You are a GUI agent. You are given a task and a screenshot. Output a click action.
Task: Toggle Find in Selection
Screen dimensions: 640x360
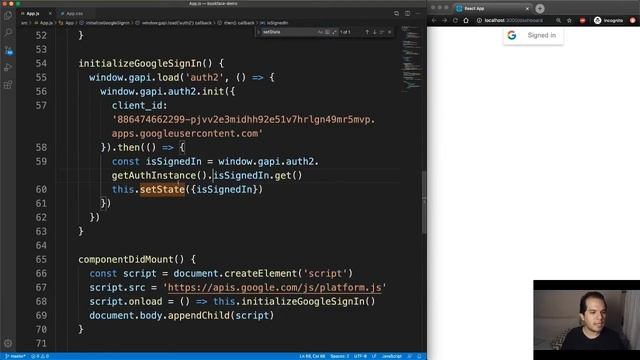(x=382, y=32)
